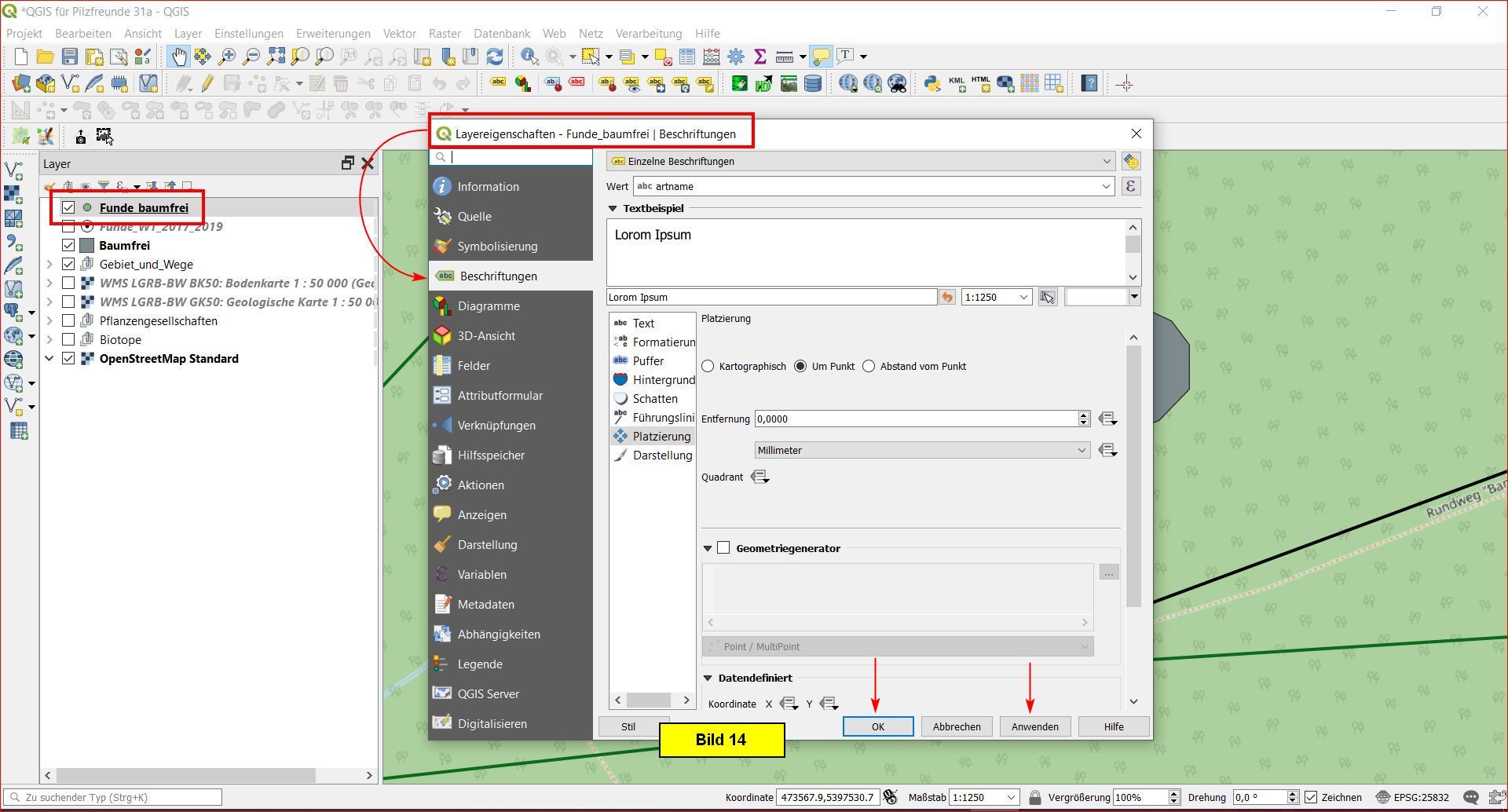Image resolution: width=1508 pixels, height=812 pixels.
Task: Select the Kartographisch radio button
Action: (708, 366)
